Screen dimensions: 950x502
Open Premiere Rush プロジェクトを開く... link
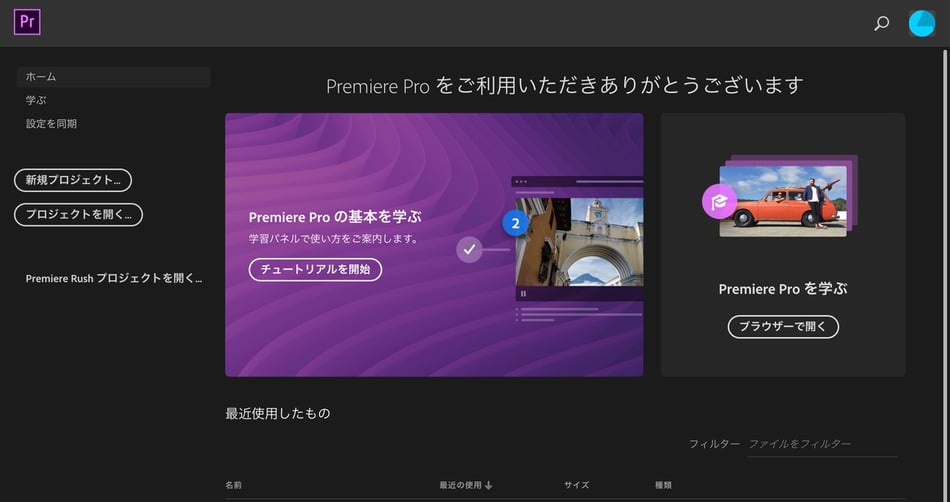pyautogui.click(x=114, y=279)
